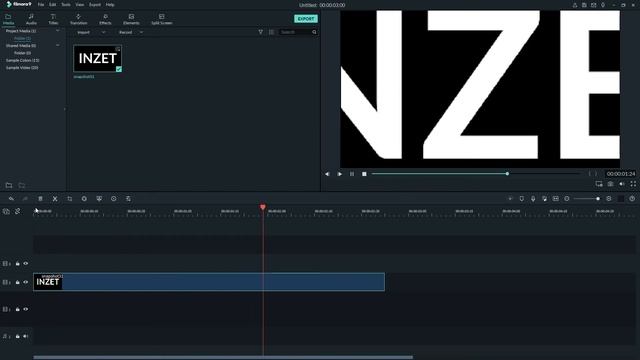
Task: Select the INZET clip on the timeline
Action: click(x=209, y=282)
